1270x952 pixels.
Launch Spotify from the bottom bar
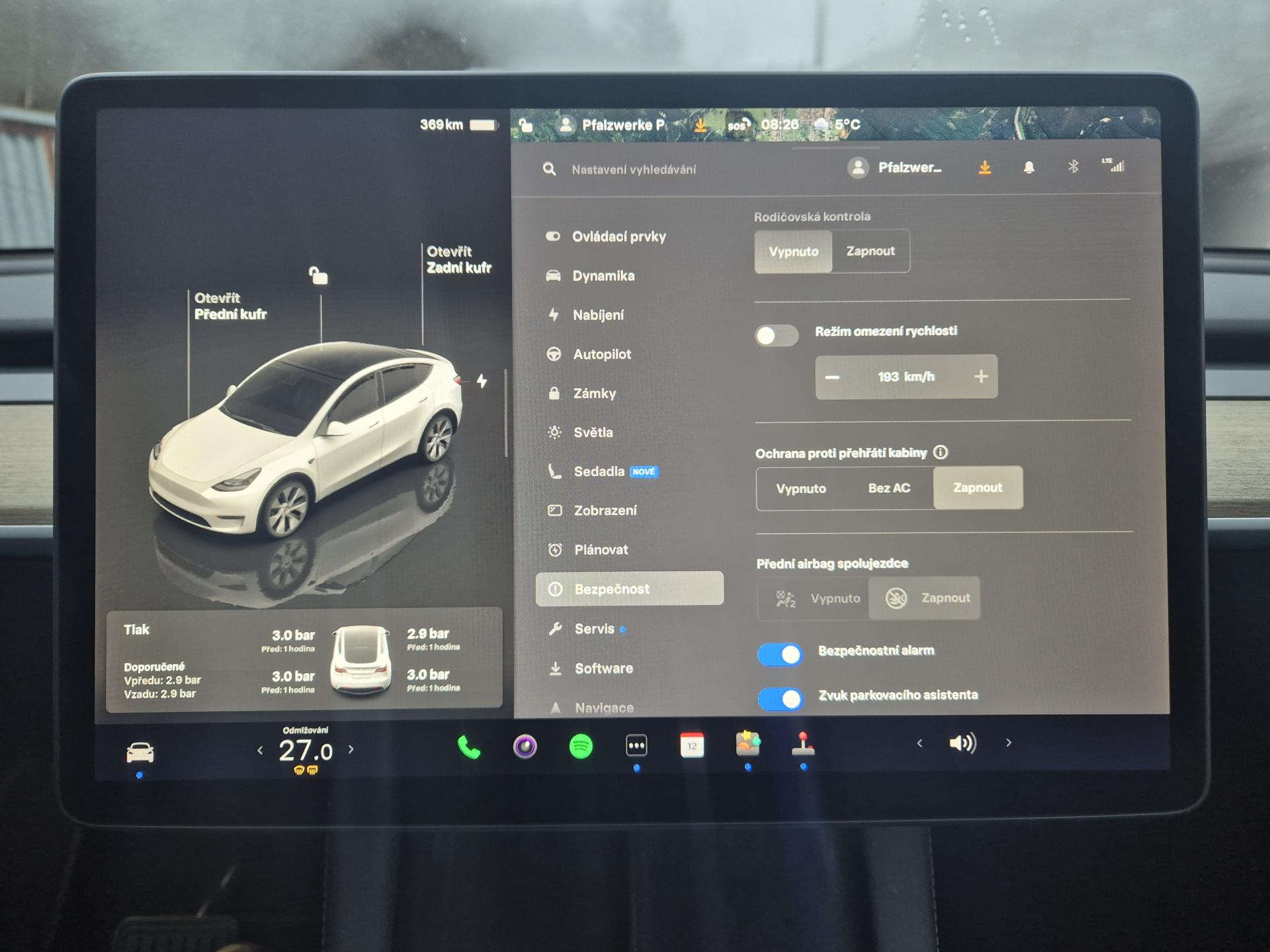581,747
